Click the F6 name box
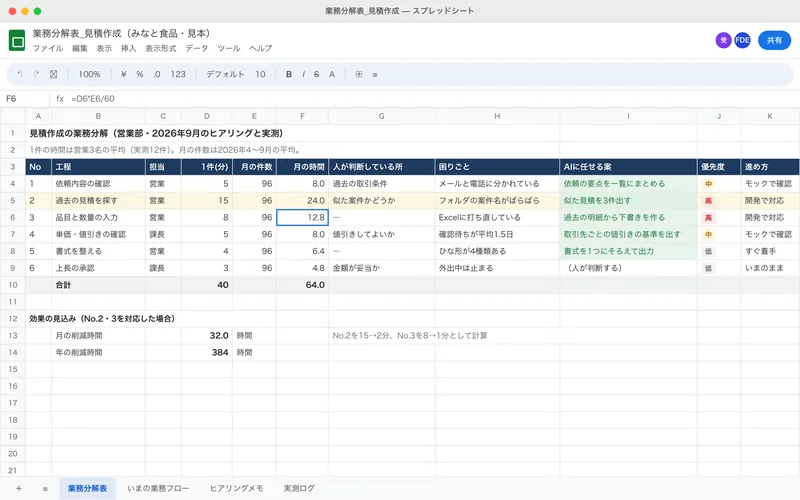This screenshot has height=500, width=800. (24, 99)
